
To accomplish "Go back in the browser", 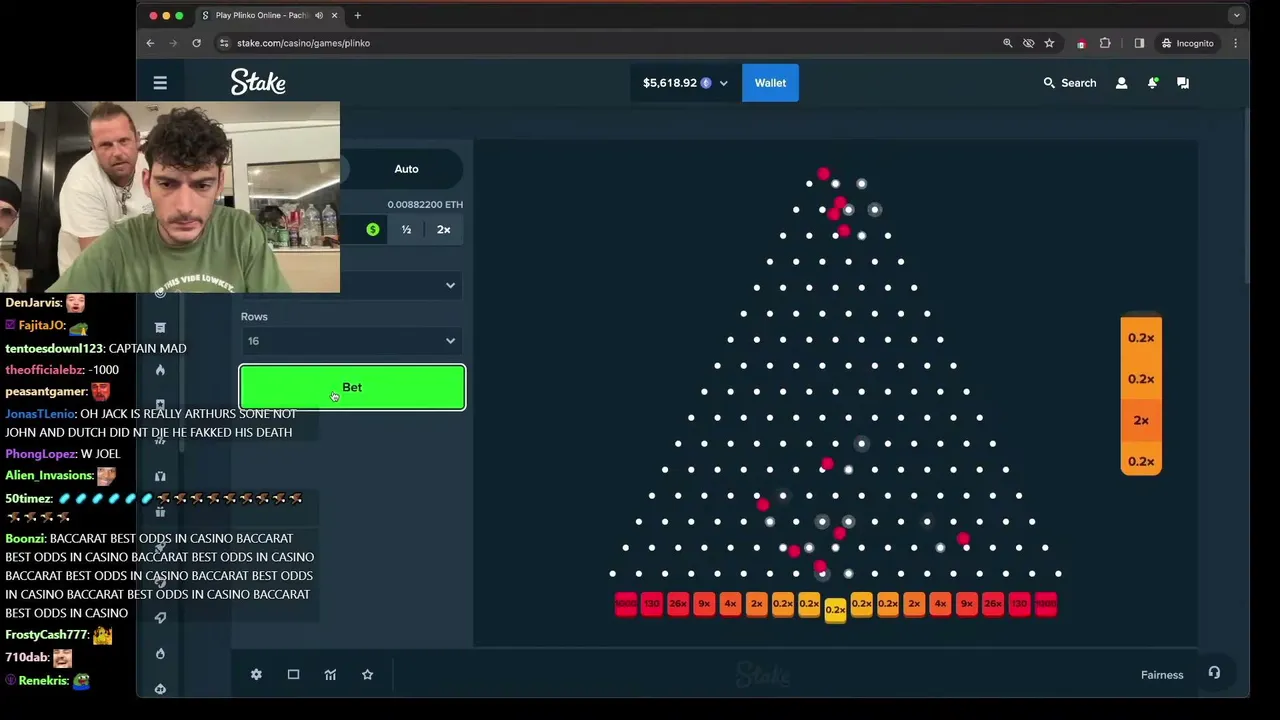I will click(x=150, y=43).
